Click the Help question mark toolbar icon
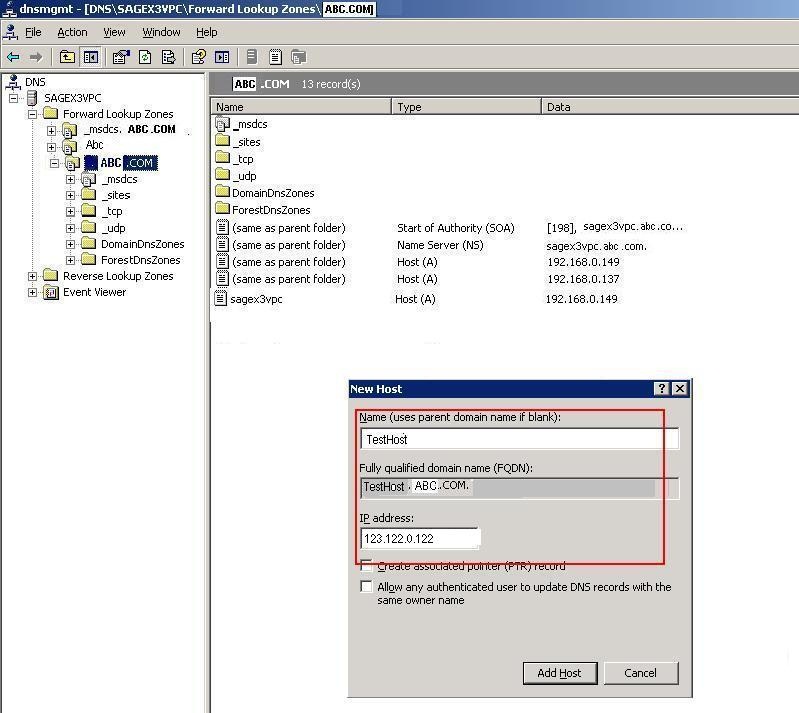 [x=199, y=57]
